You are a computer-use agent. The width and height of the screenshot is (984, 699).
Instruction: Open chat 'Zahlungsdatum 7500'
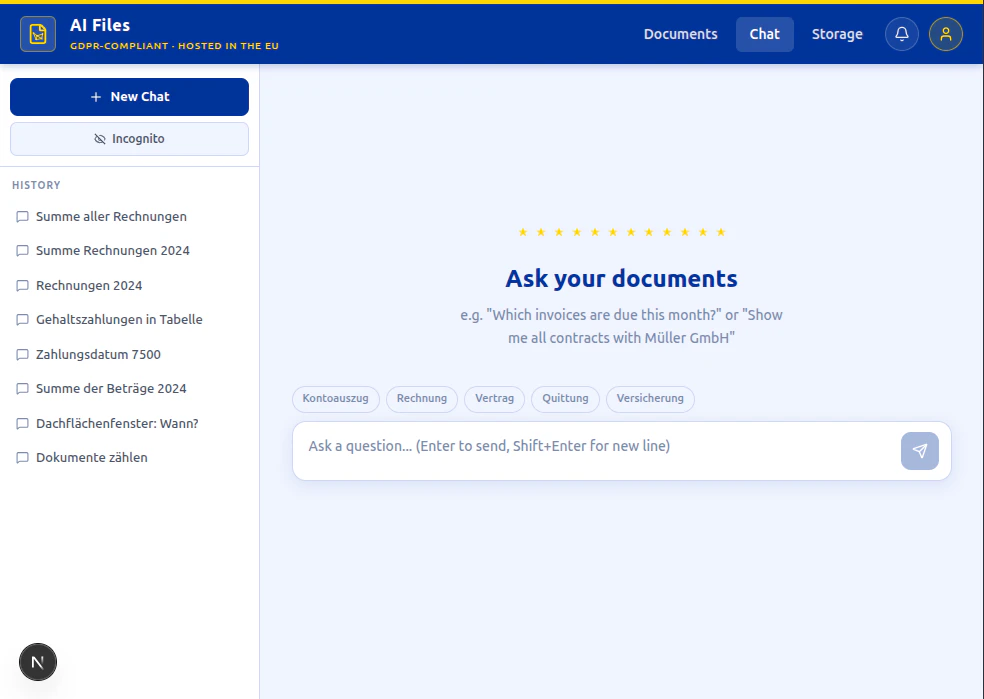[x=129, y=355]
